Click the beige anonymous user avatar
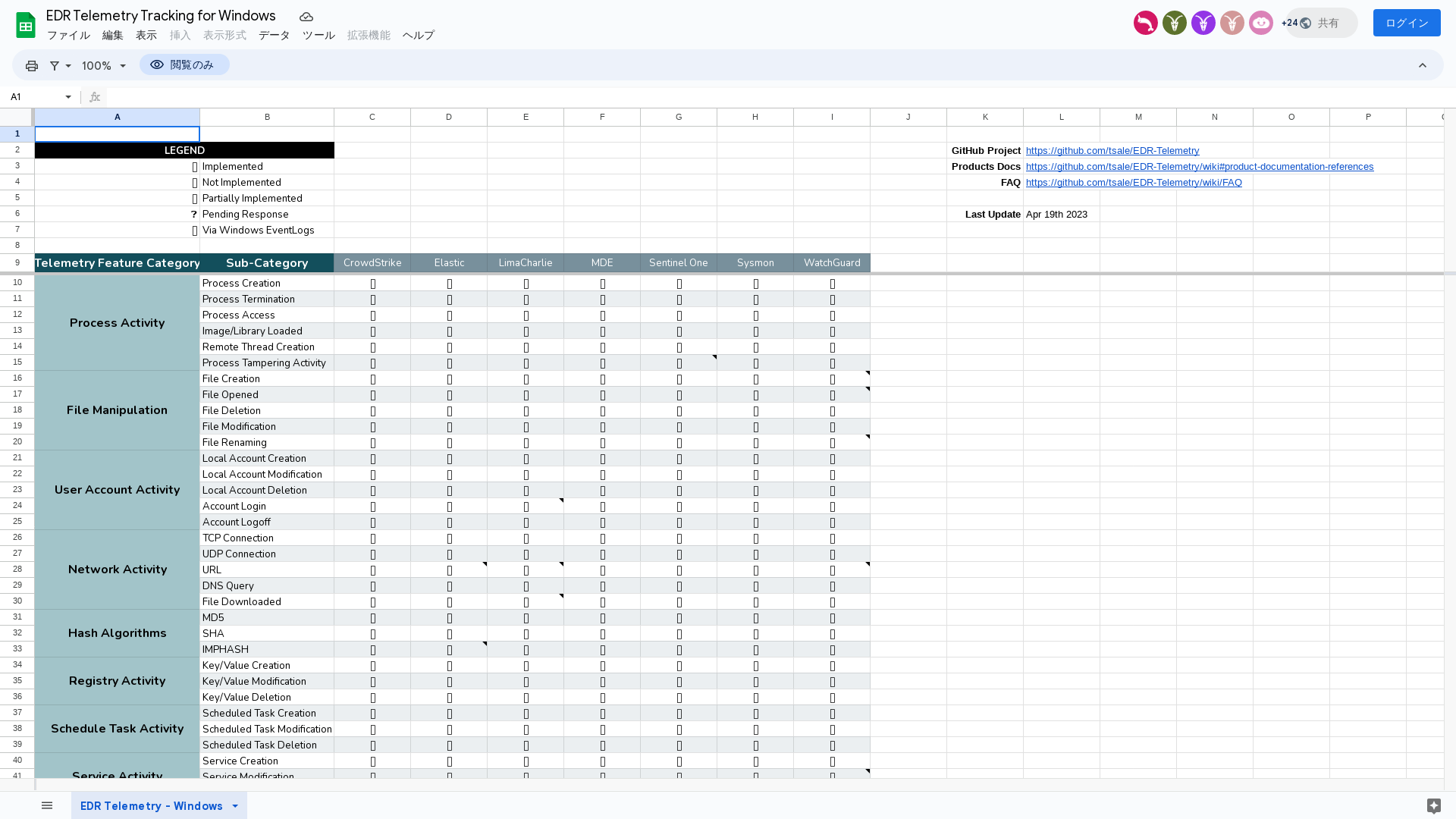 pyautogui.click(x=1232, y=23)
